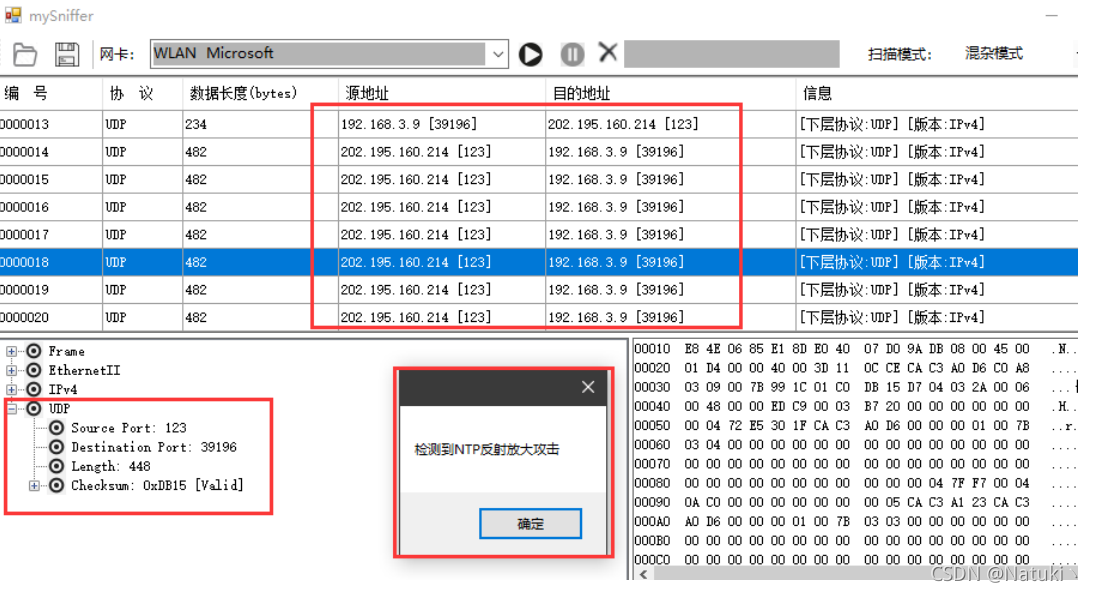This screenshot has width=1093, height=592.
Task: Select Source Port: 123 tree entry
Action: 128,428
